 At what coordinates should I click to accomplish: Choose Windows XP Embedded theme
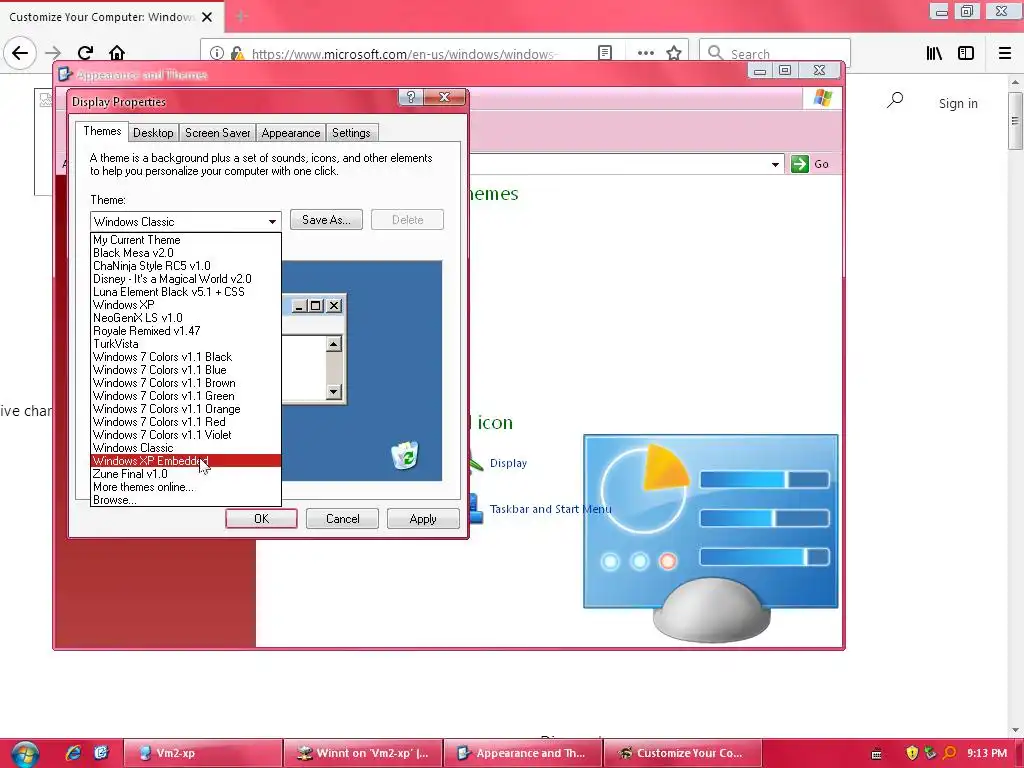(x=186, y=461)
